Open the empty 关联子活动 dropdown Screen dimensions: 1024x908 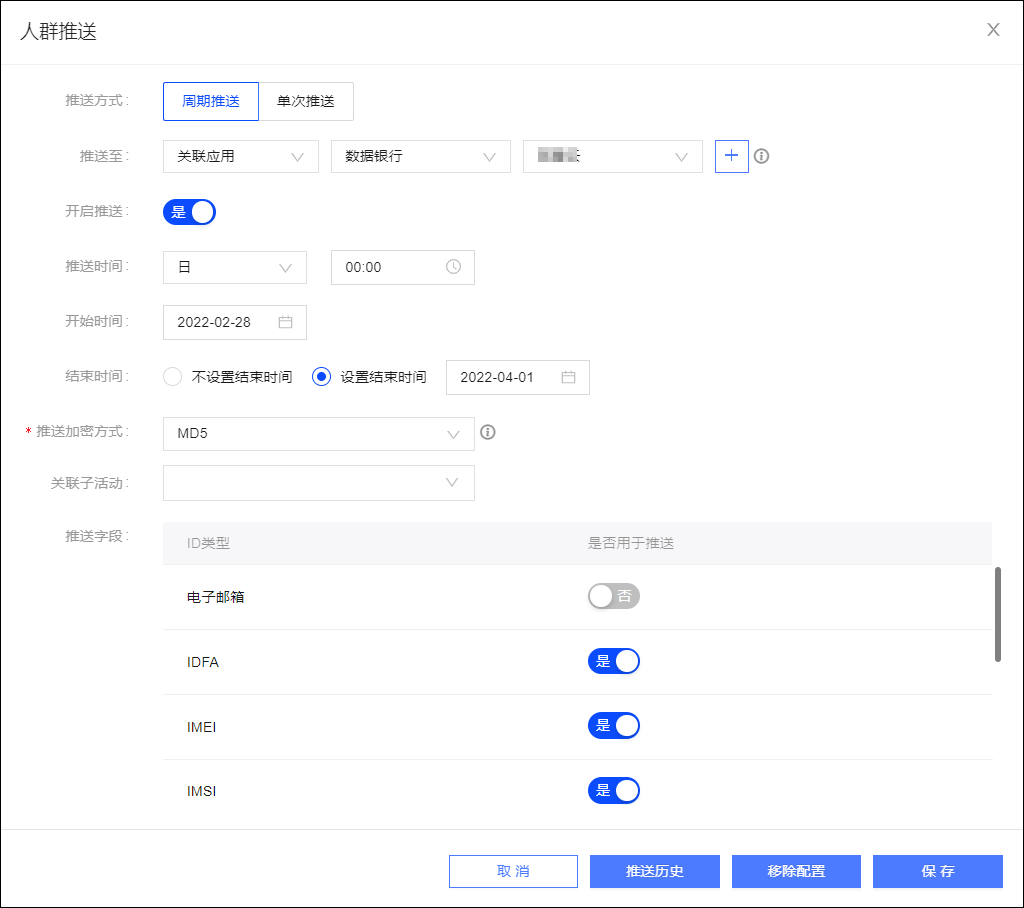319,483
